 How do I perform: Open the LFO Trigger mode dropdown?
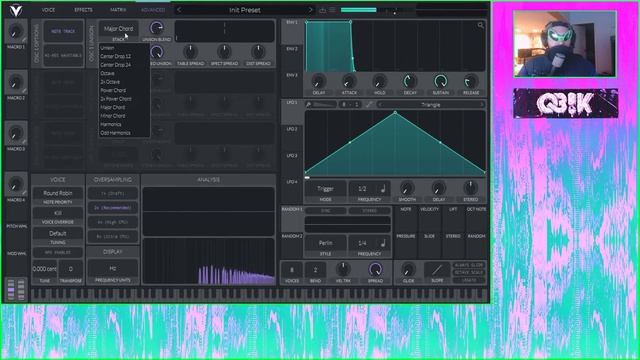pos(325,189)
